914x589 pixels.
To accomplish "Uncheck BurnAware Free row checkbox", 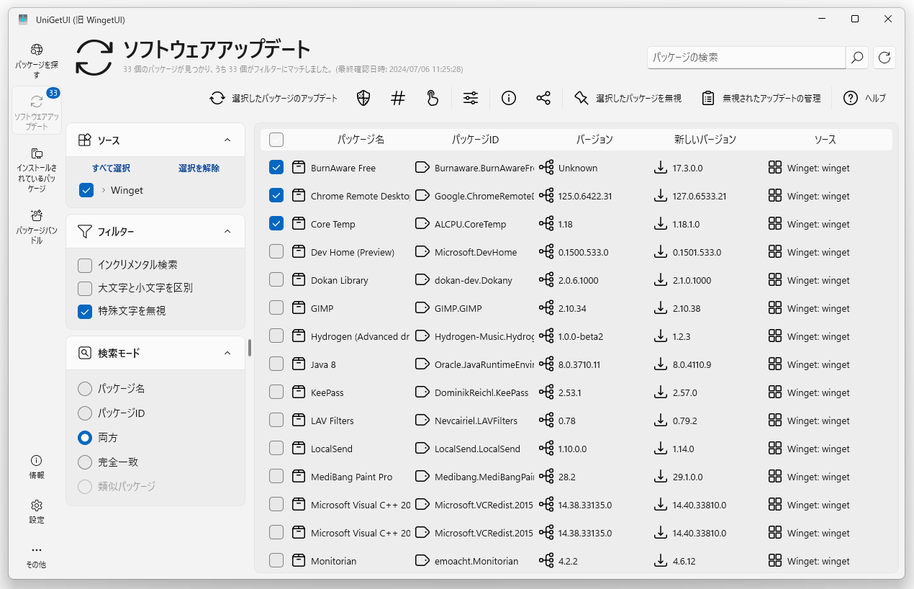I will click(x=276, y=167).
